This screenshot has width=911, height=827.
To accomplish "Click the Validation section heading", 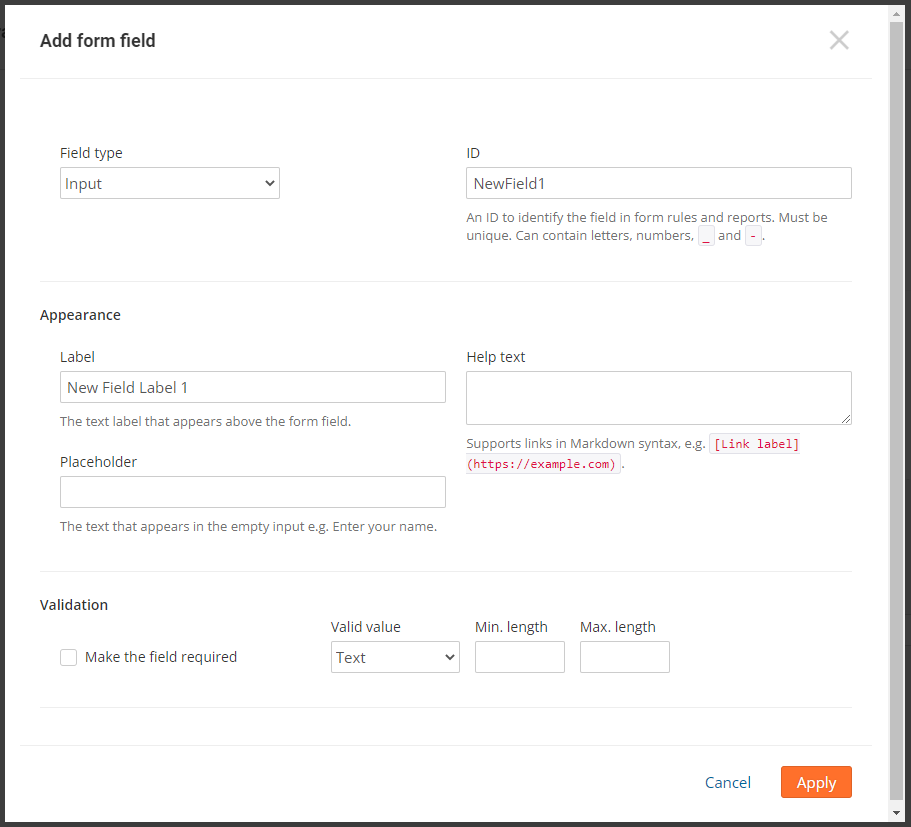I will click(74, 605).
